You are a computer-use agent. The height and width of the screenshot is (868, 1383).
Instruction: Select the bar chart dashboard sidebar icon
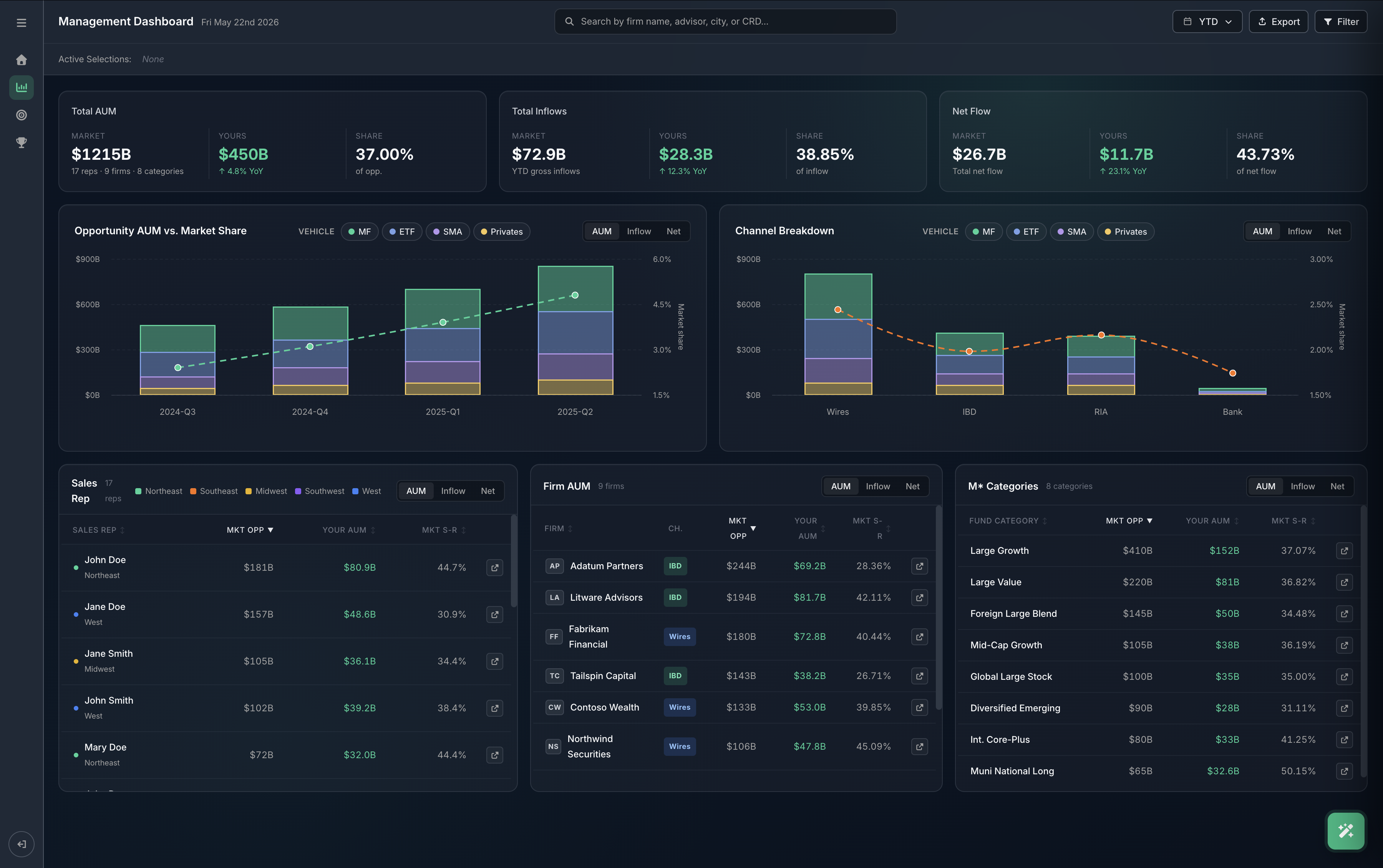pos(21,87)
